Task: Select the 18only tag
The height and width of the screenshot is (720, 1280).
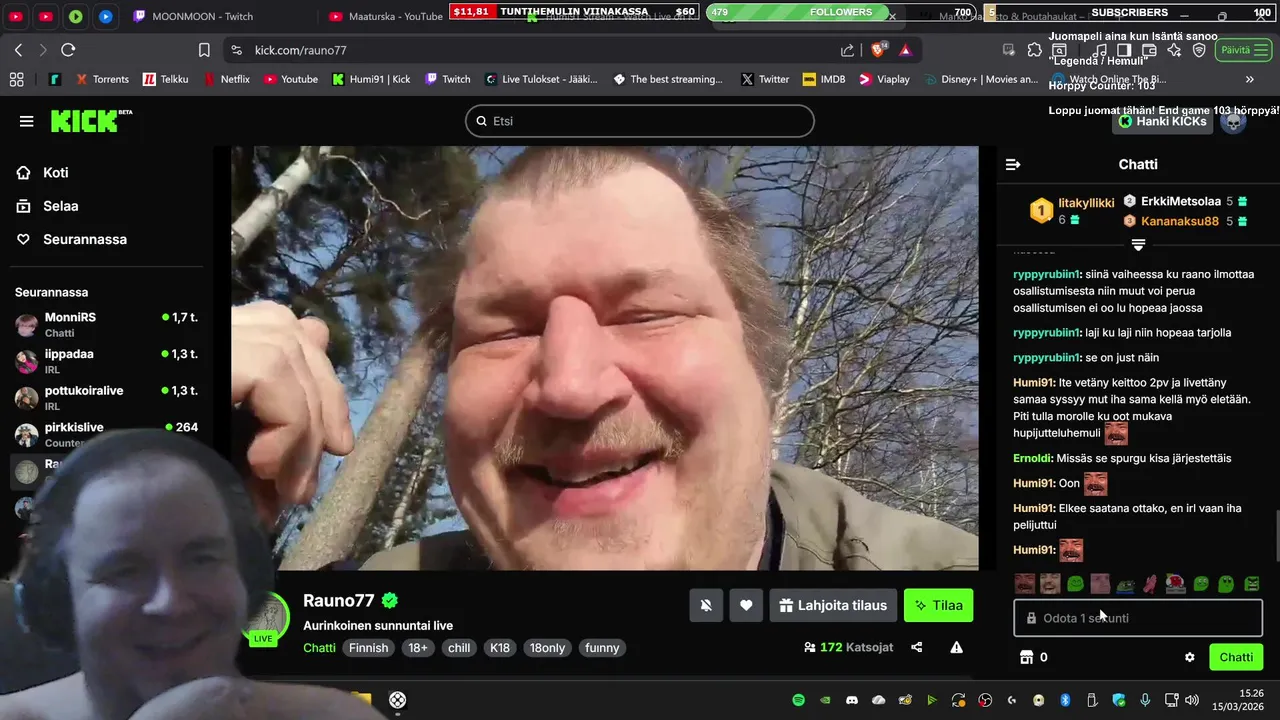Action: point(547,648)
